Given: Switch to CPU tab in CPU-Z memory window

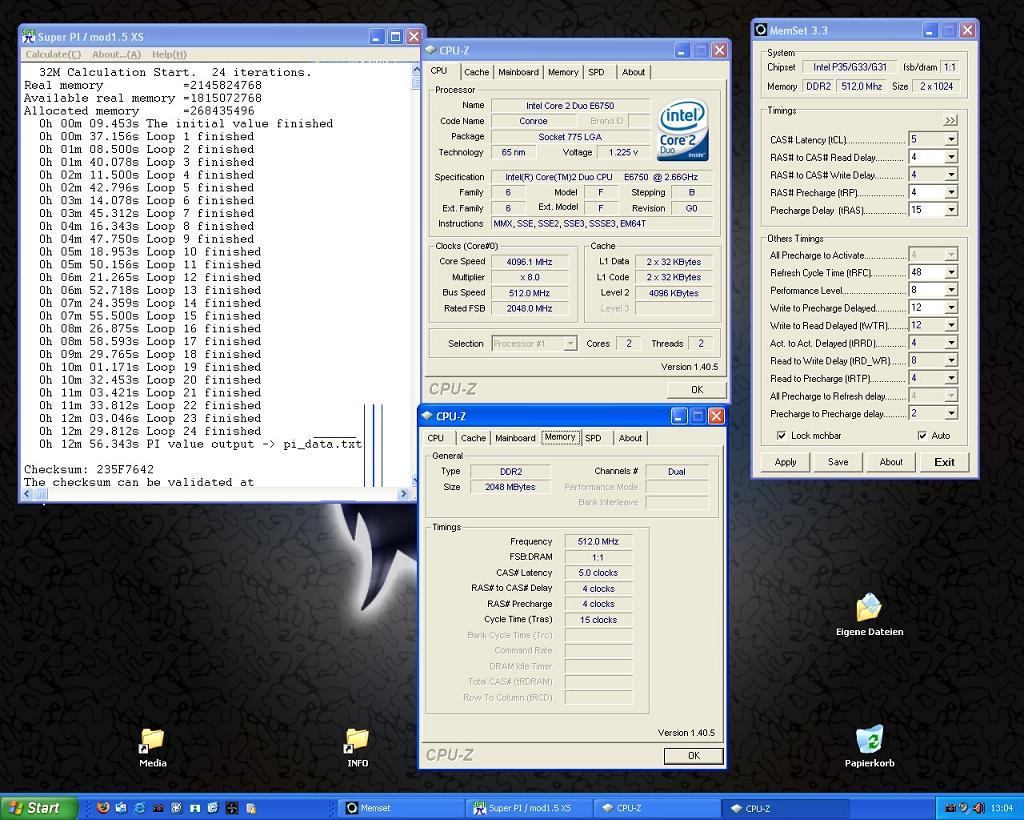Looking at the screenshot, I should (436, 437).
